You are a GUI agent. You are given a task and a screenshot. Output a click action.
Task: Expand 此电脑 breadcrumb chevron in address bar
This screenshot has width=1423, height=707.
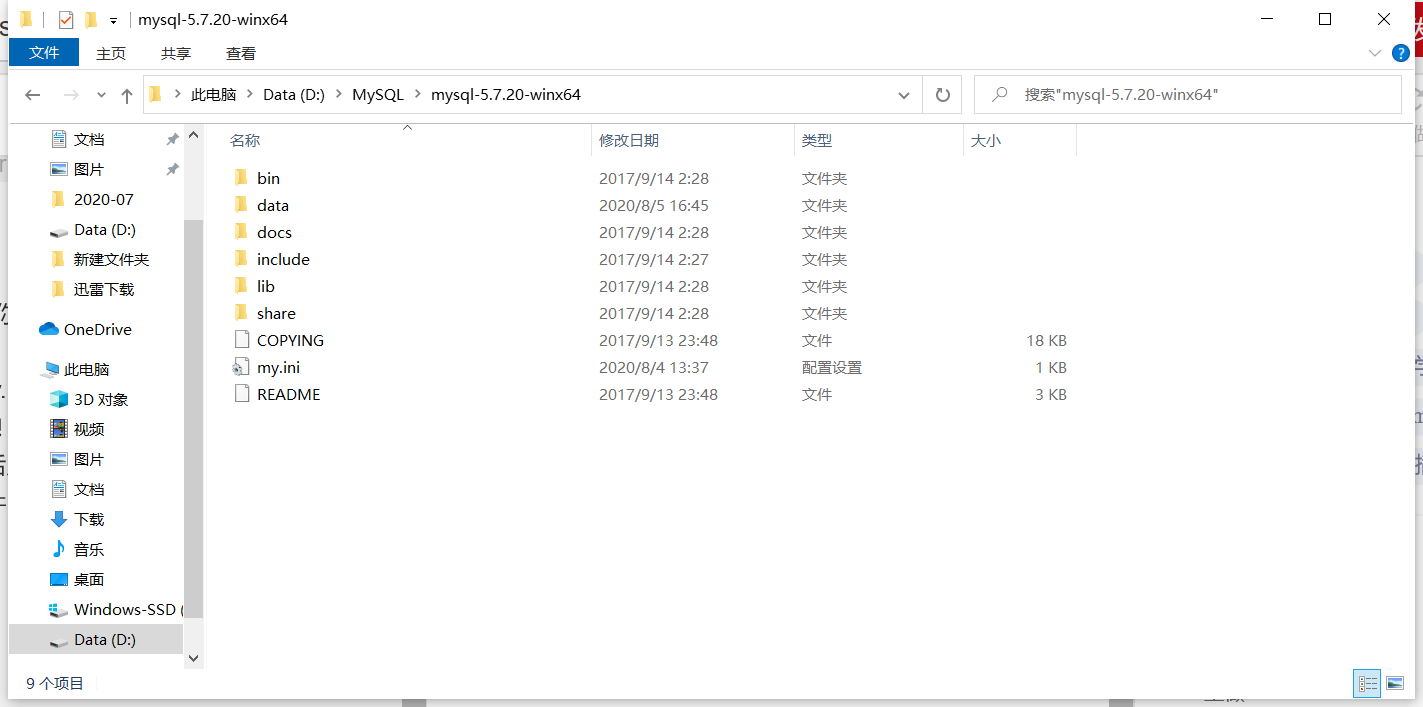click(249, 95)
